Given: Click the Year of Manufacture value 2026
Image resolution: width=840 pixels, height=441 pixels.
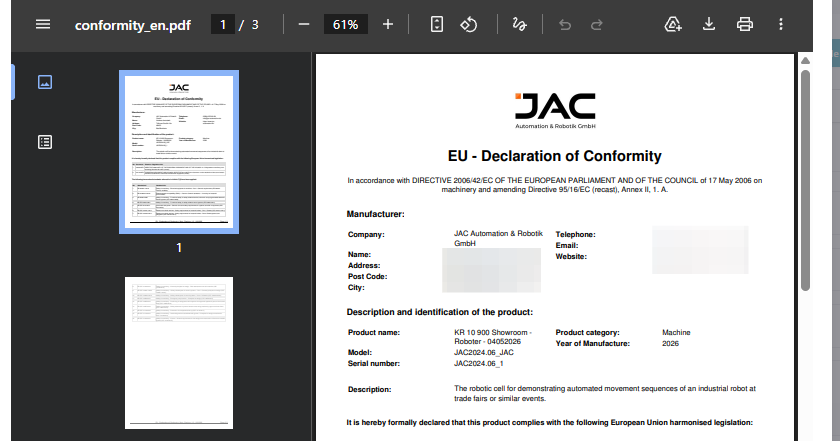Looking at the screenshot, I should click(x=670, y=343).
